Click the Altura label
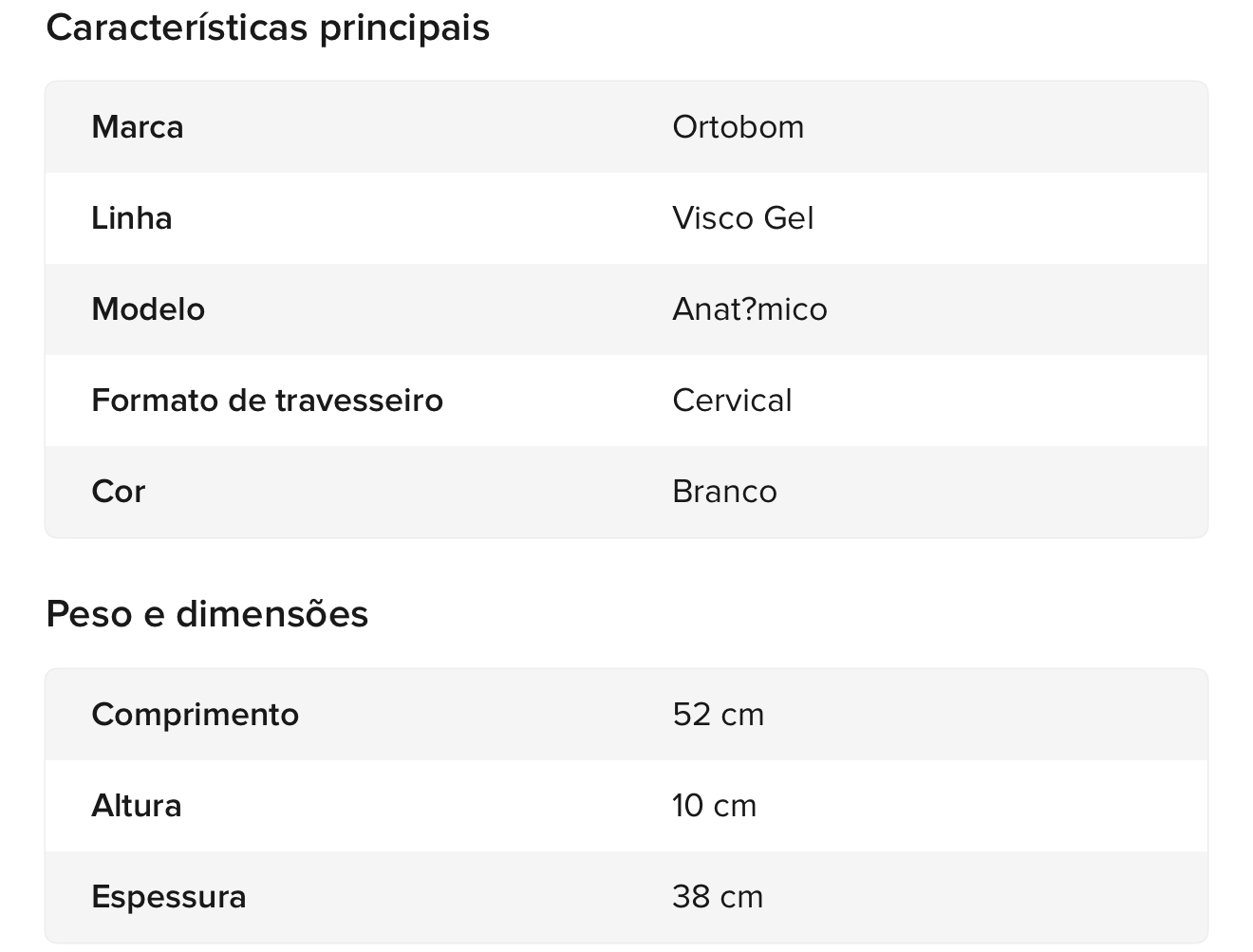This screenshot has height=952, width=1253. (137, 806)
